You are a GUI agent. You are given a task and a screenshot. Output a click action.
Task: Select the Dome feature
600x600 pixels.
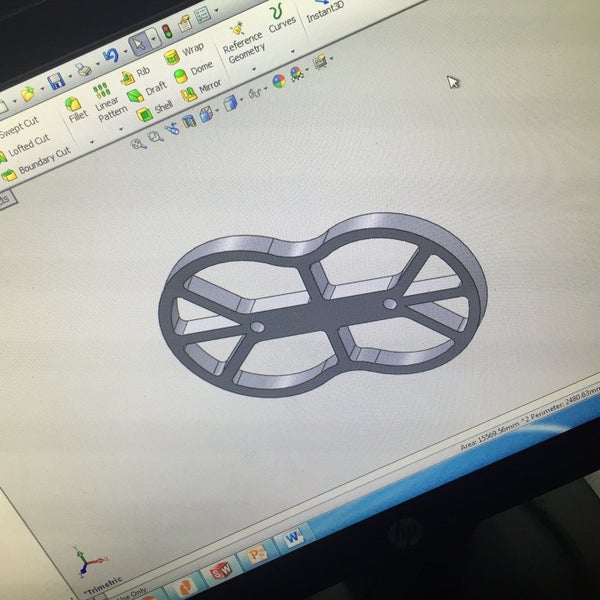193,73
